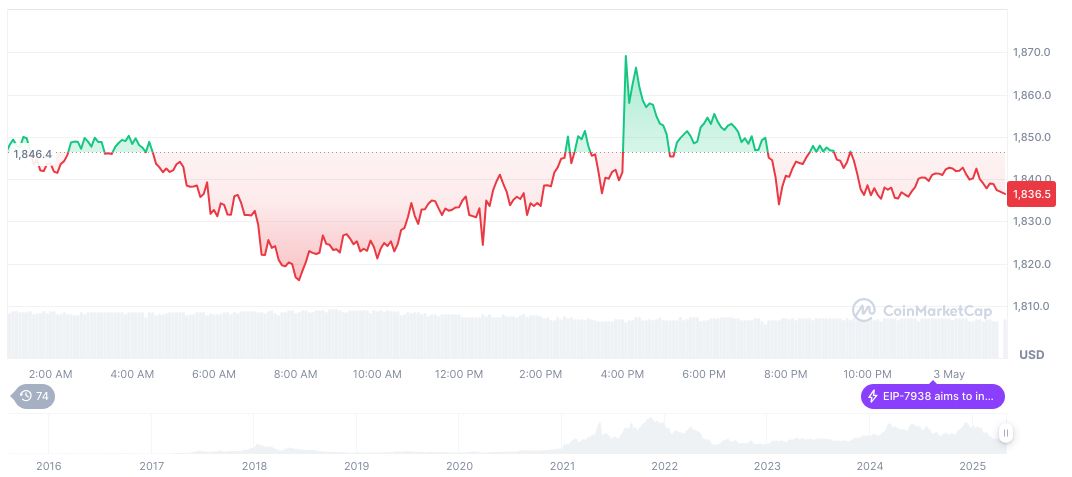Click the lightning bolt icon in the purple badge
This screenshot has width=1072, height=477.
(873, 396)
